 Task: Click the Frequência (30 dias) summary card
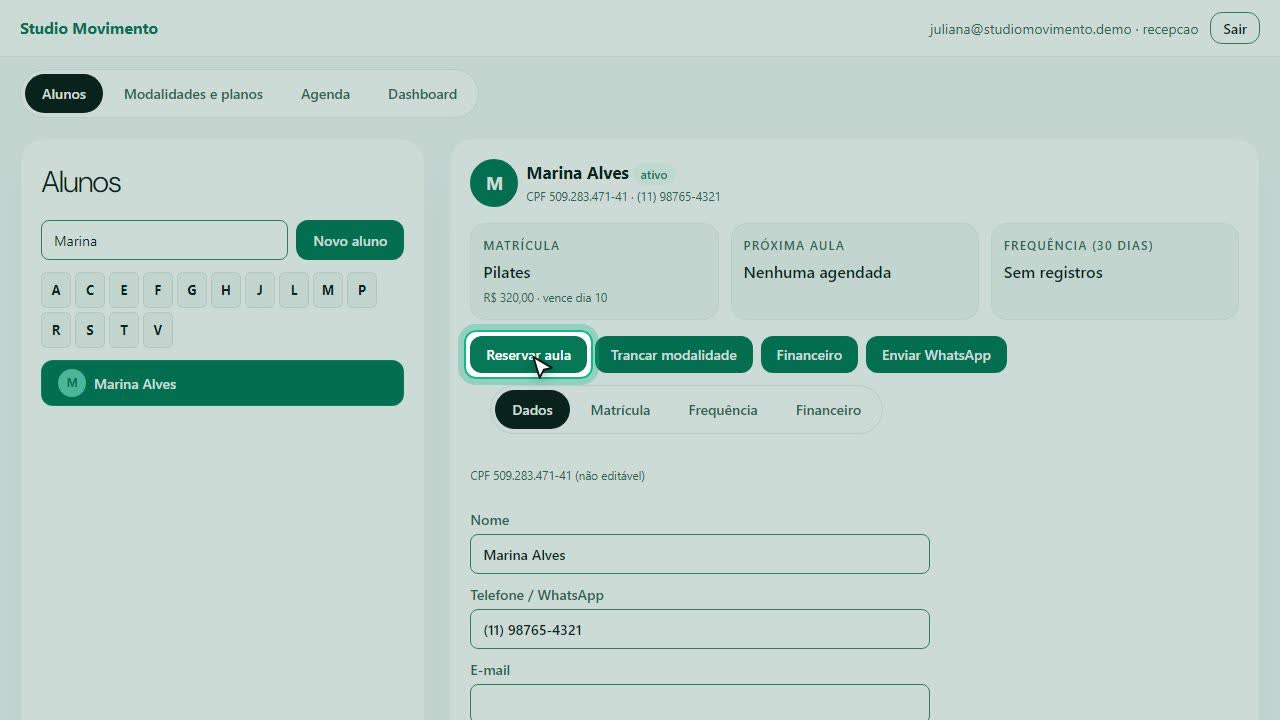1114,271
